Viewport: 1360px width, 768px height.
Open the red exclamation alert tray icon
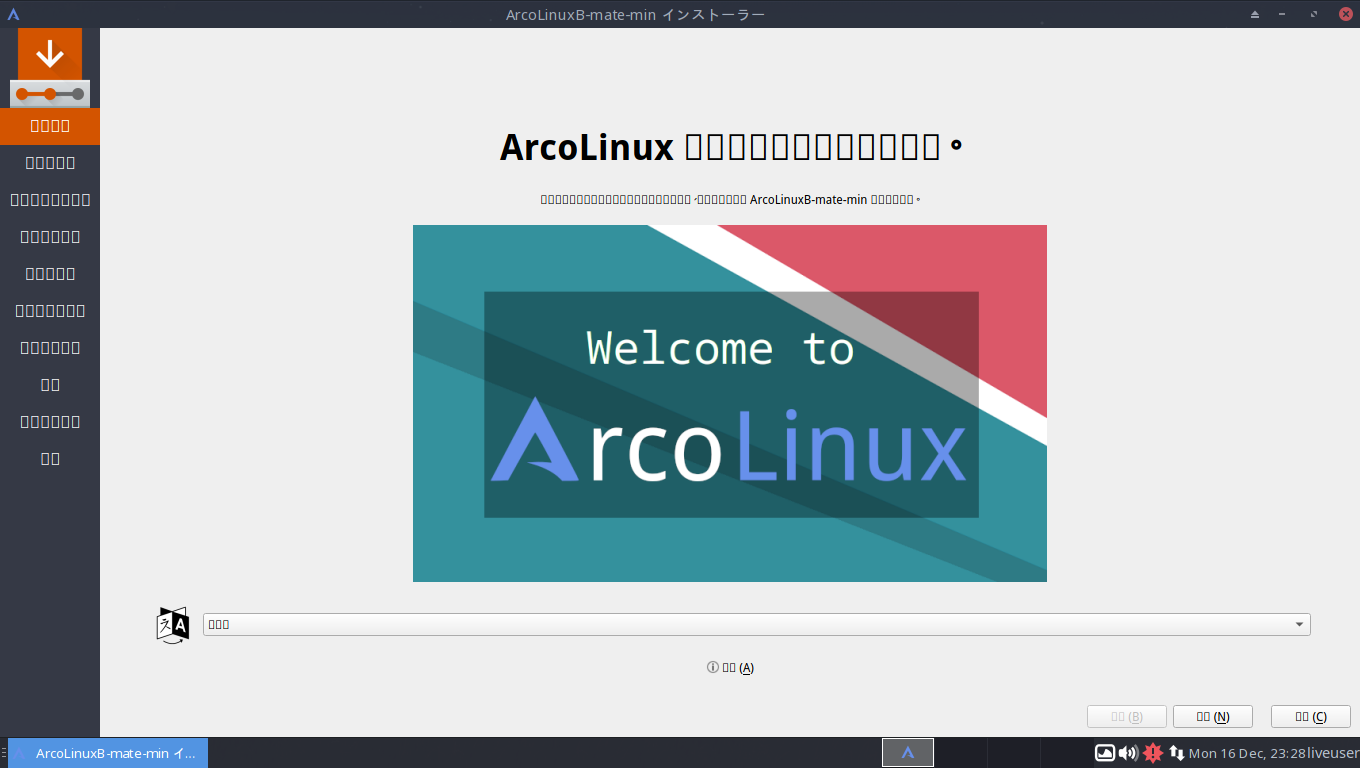tap(1153, 753)
